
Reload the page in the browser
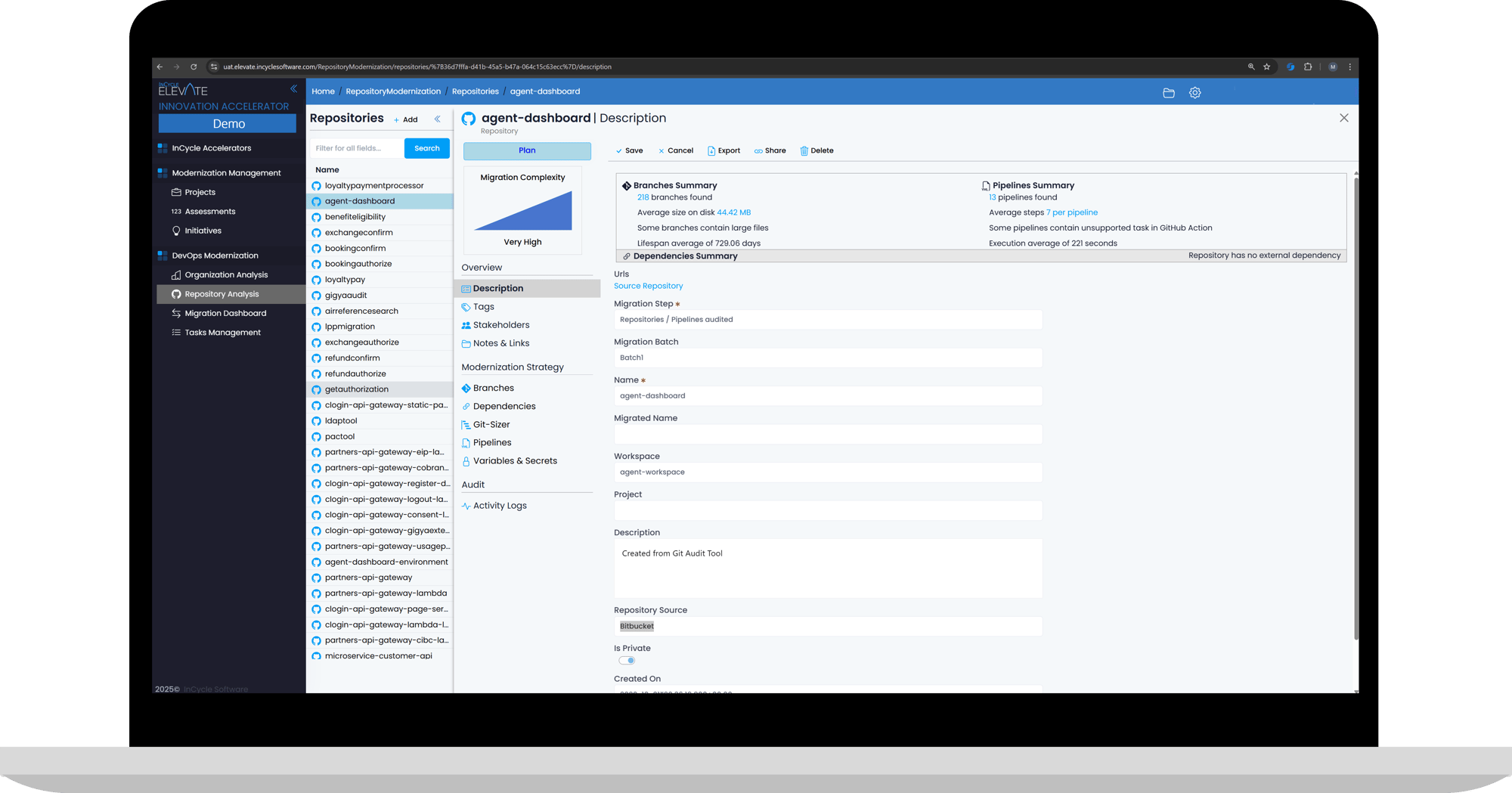[x=194, y=67]
